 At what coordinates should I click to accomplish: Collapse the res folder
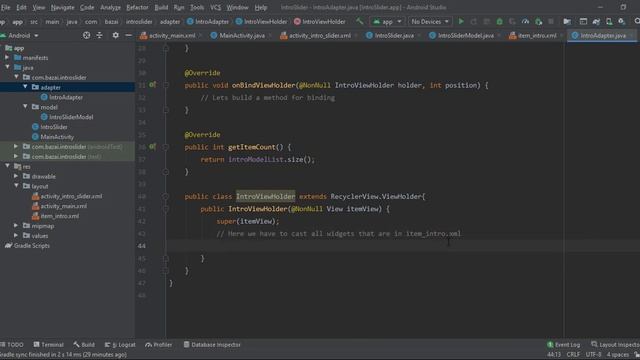(x=7, y=166)
